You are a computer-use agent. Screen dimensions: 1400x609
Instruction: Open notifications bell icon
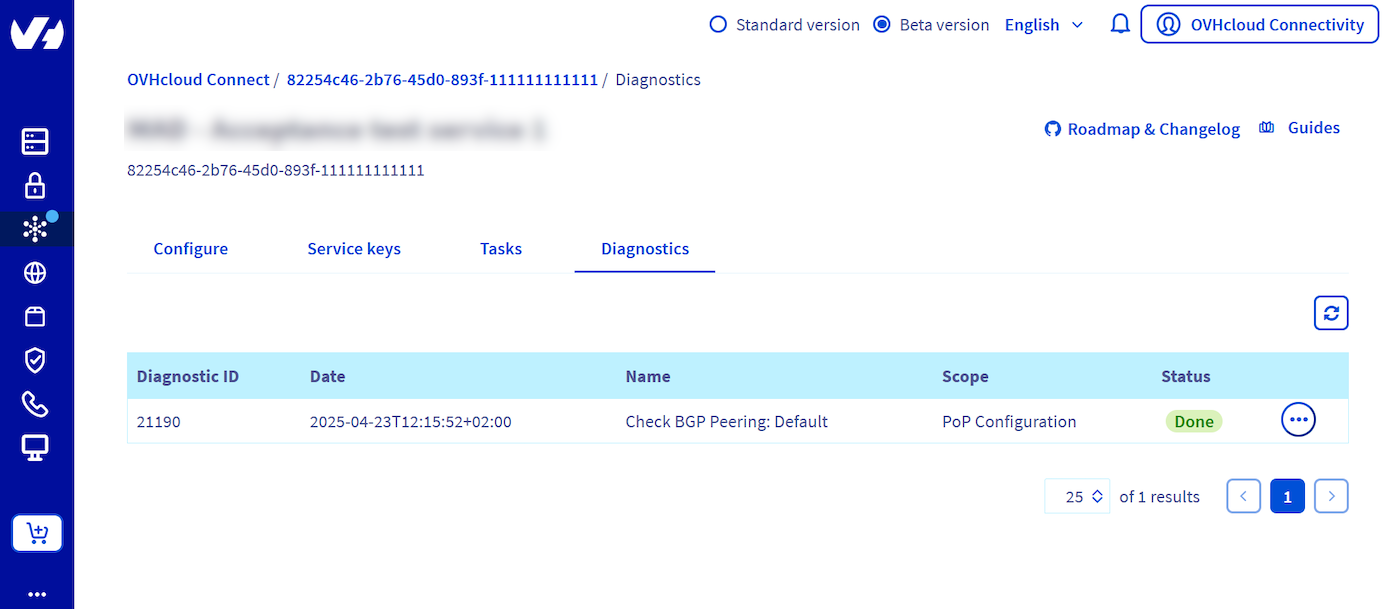1120,25
